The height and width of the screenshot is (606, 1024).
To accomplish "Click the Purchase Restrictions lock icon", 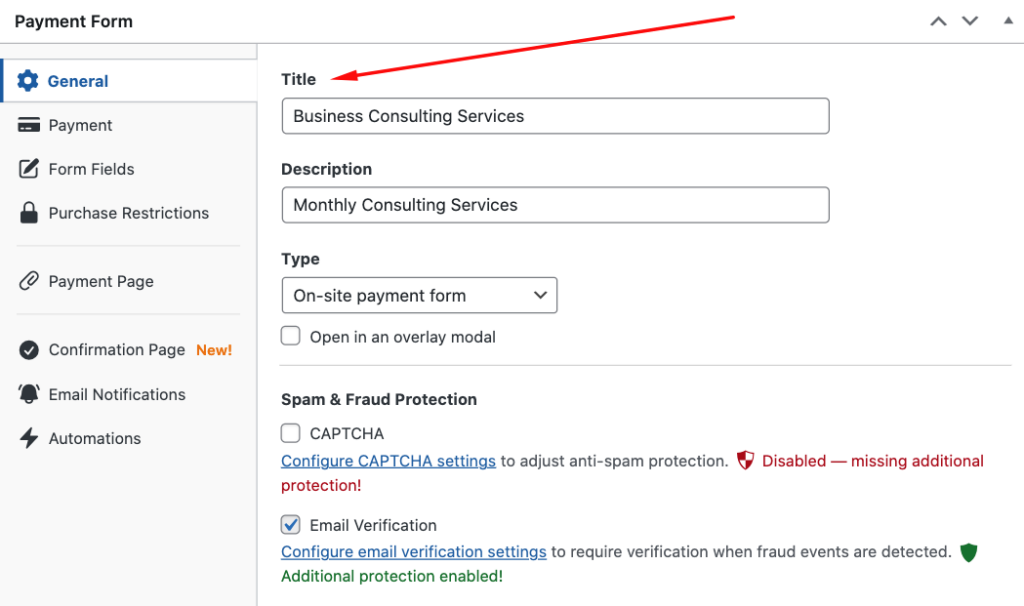I will [x=29, y=213].
